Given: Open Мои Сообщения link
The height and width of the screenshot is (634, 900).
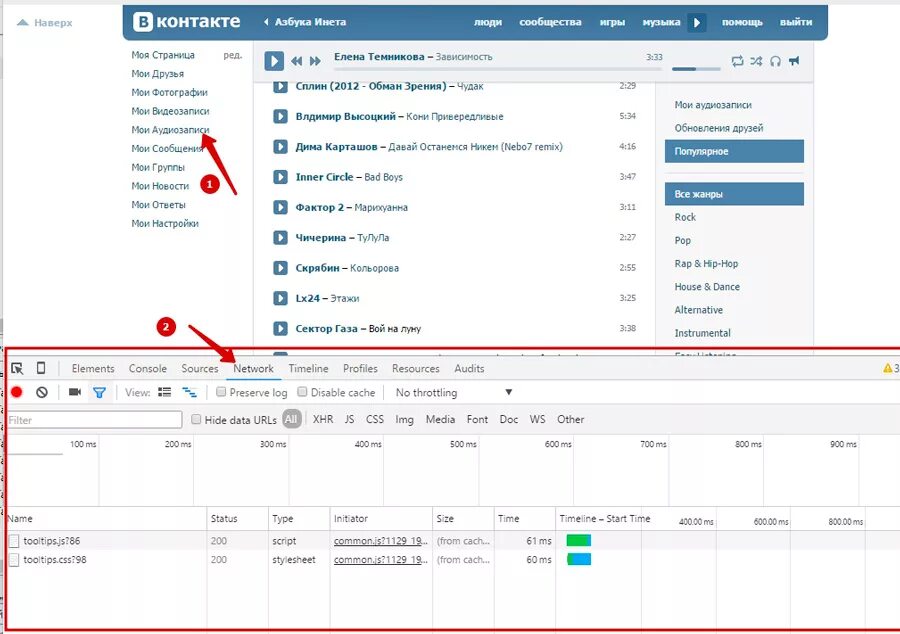Looking at the screenshot, I should tap(166, 149).
